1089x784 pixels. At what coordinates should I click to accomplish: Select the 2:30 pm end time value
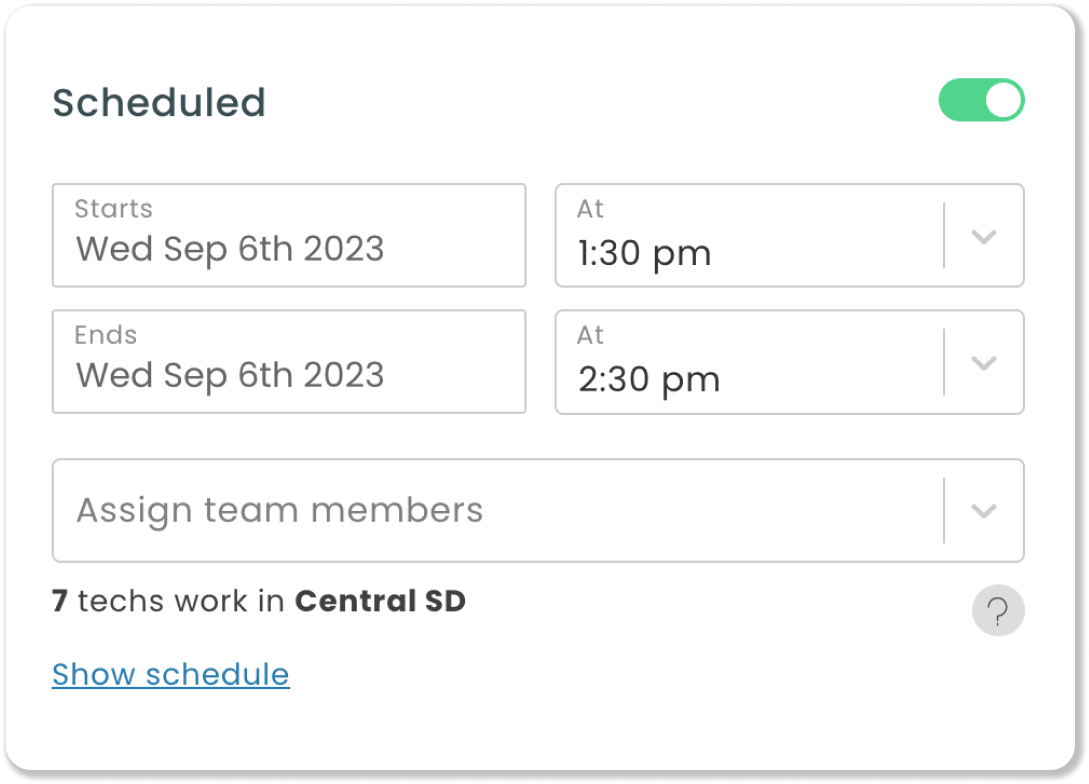coord(649,380)
